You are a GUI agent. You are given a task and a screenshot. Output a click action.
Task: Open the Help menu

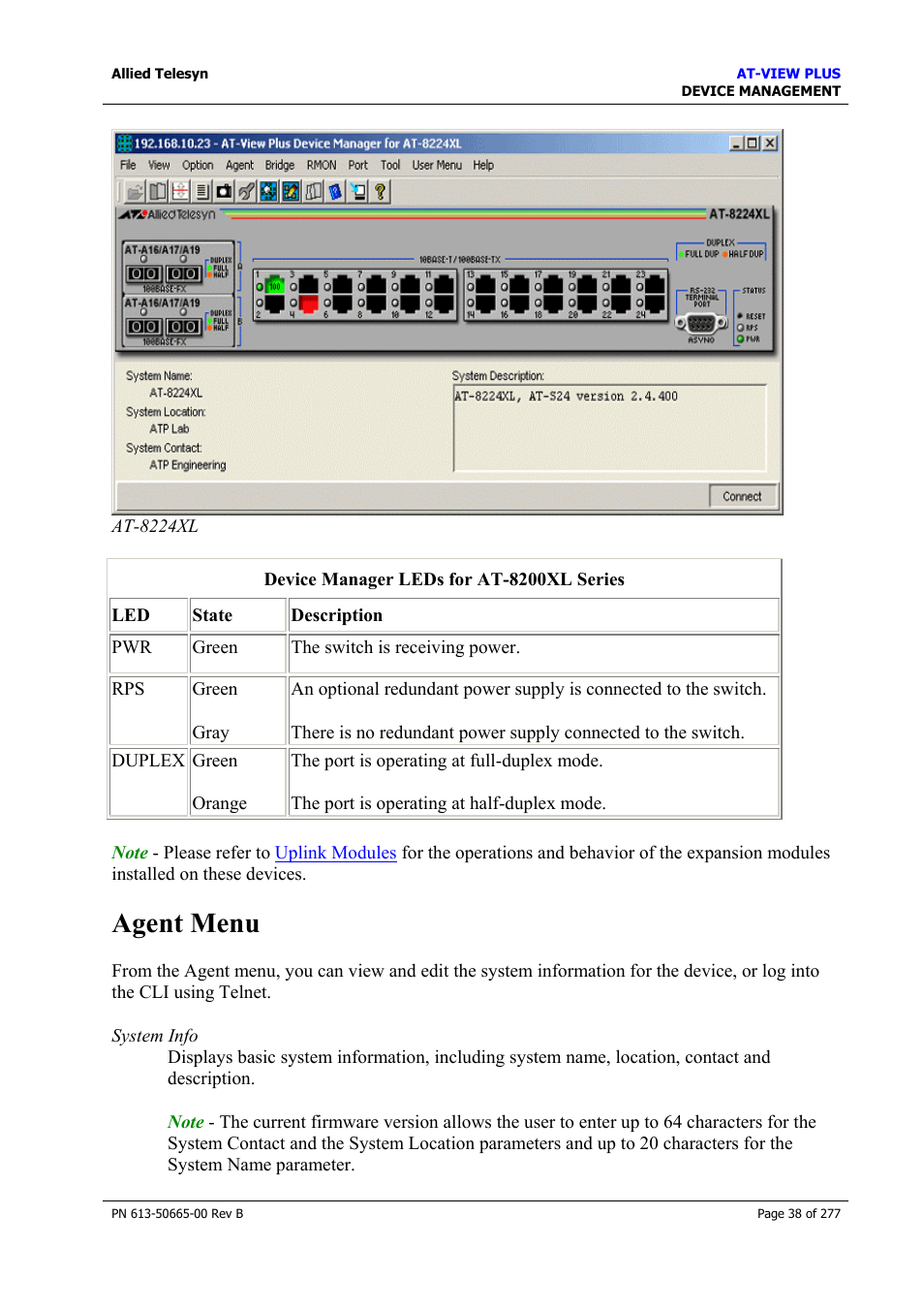(x=483, y=166)
